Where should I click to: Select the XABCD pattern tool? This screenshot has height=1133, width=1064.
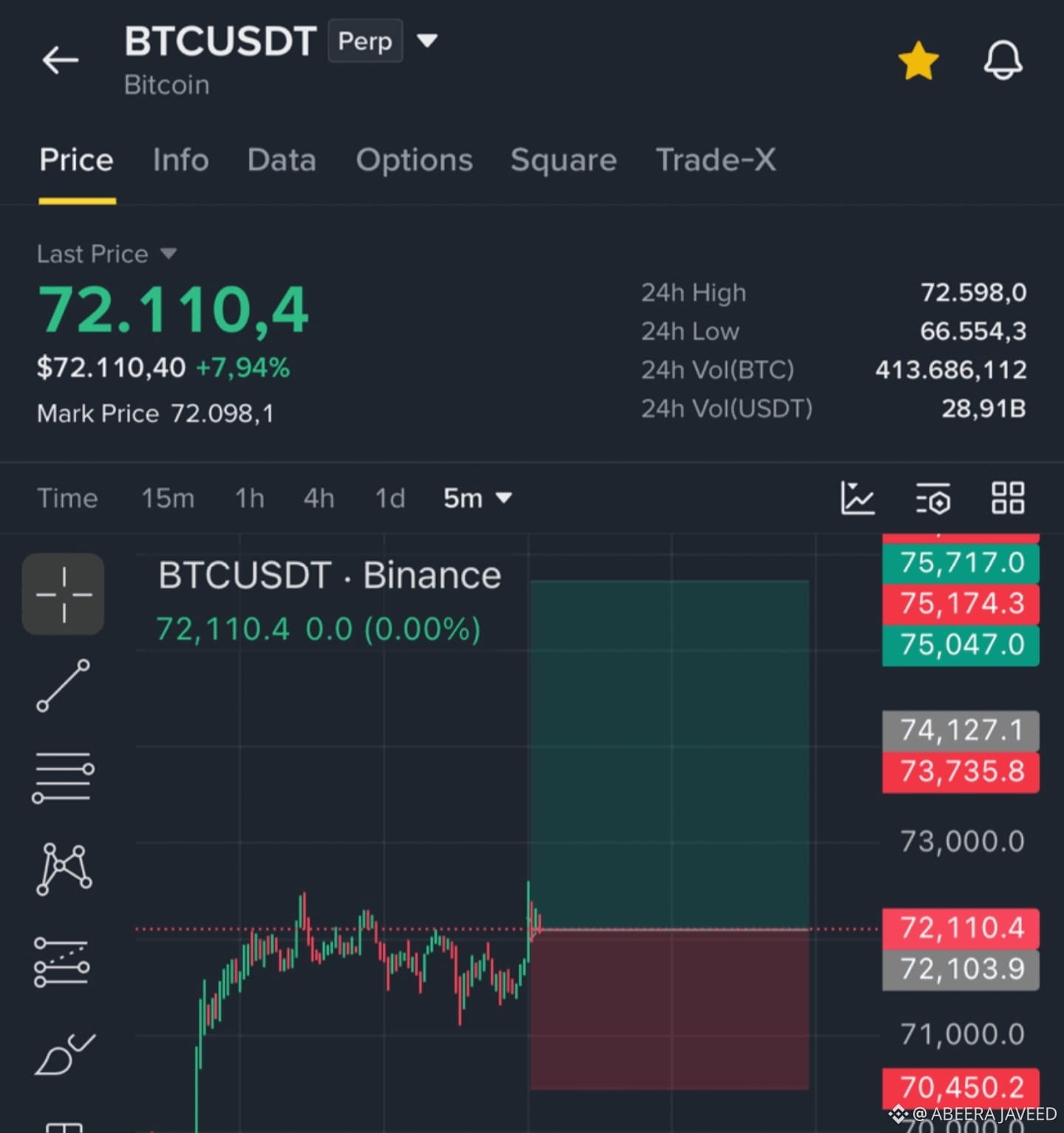tap(64, 869)
